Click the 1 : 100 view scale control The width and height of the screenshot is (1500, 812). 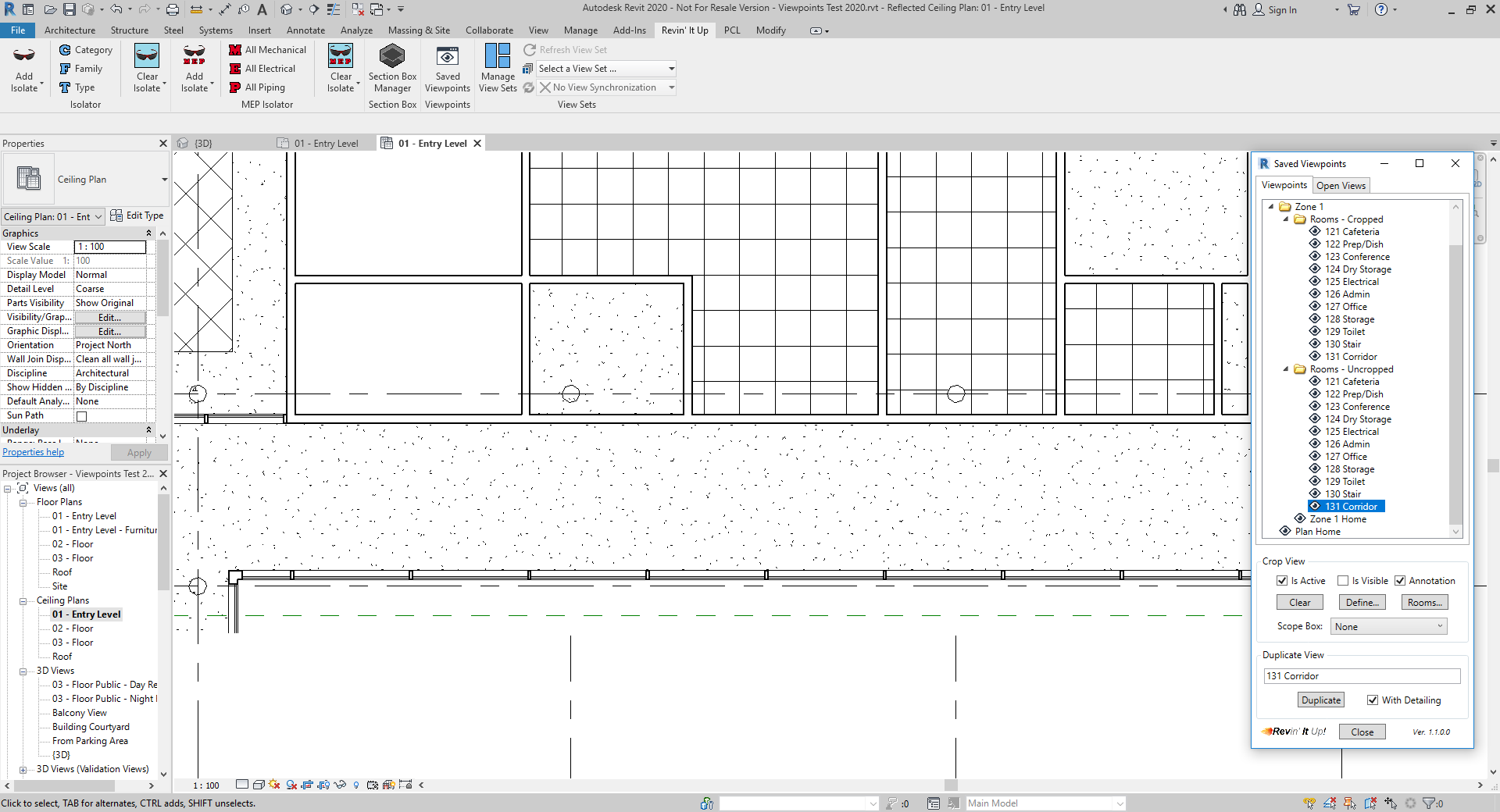[x=206, y=785]
